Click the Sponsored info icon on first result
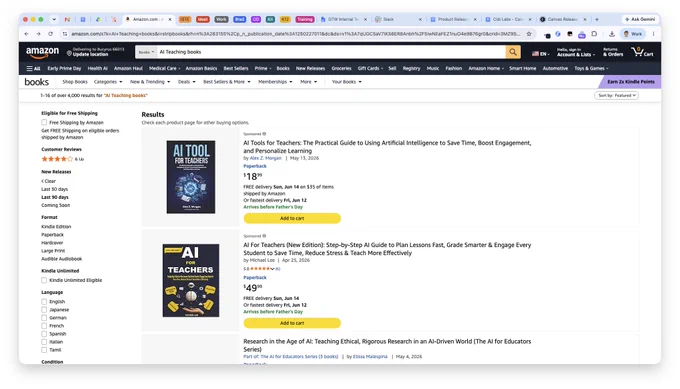The image size is (680, 389). (x=264, y=134)
